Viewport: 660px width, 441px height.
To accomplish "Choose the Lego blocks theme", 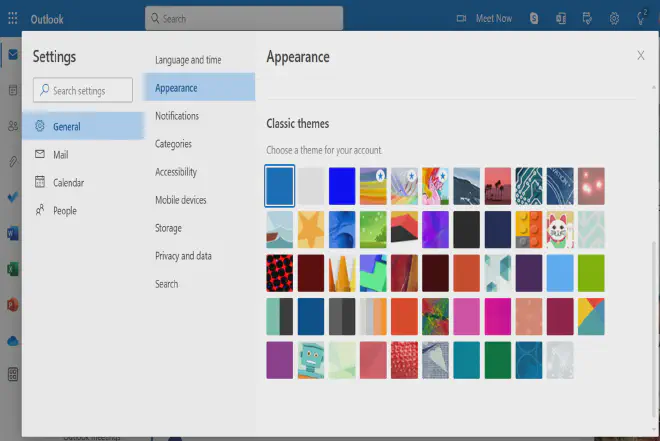I will [x=529, y=229].
